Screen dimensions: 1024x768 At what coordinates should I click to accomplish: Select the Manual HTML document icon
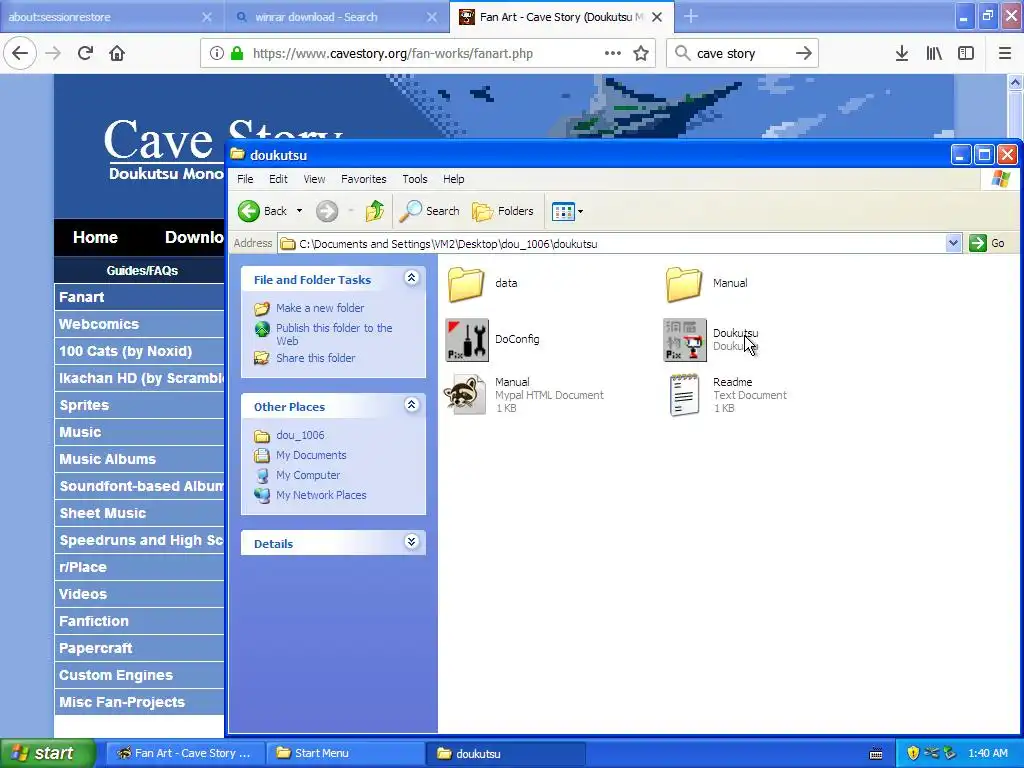click(x=466, y=394)
